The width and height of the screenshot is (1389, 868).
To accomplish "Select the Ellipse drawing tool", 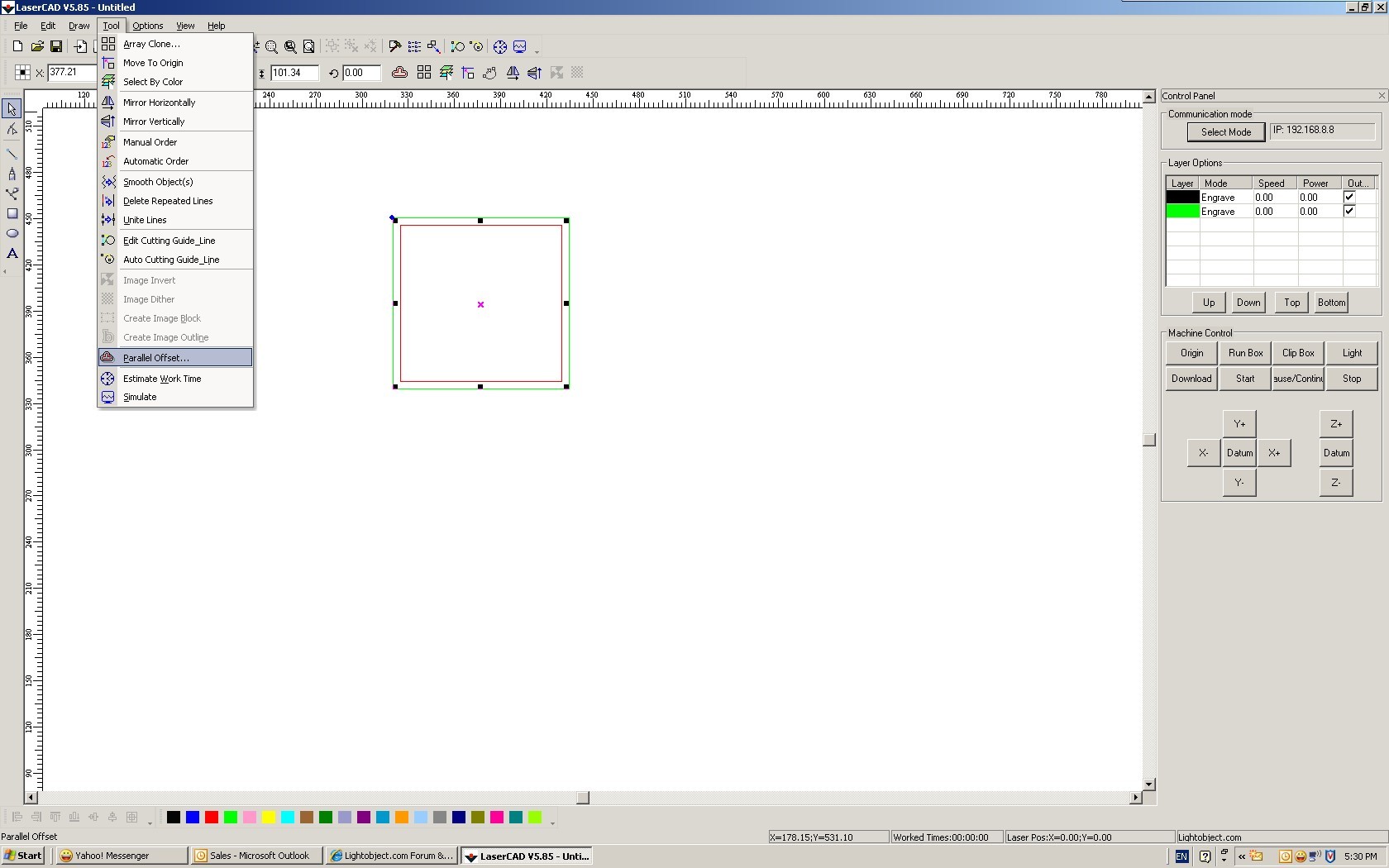I will [12, 233].
